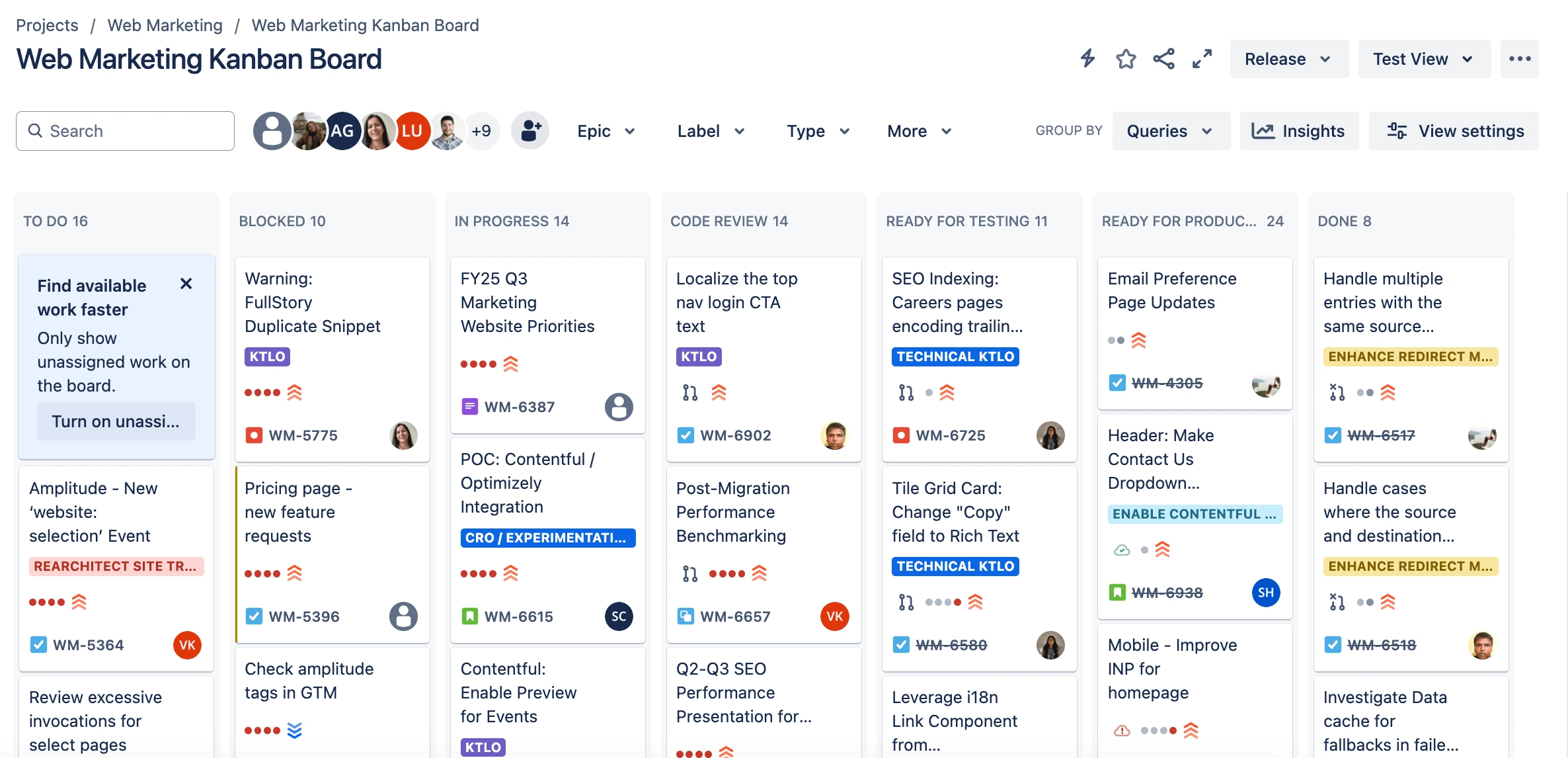Click the share icon in toolbar
Screen dimensions: 1568x758
(1163, 59)
